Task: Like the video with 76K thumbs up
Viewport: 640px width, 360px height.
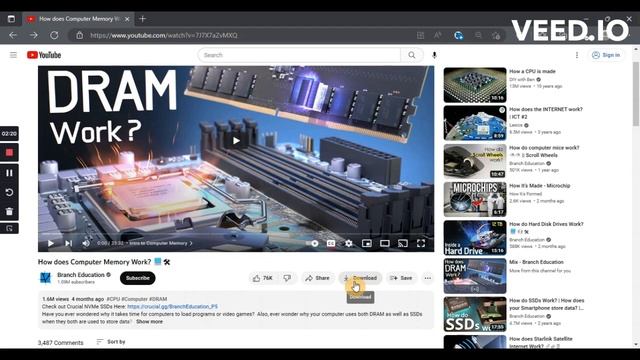Action: tap(262, 278)
